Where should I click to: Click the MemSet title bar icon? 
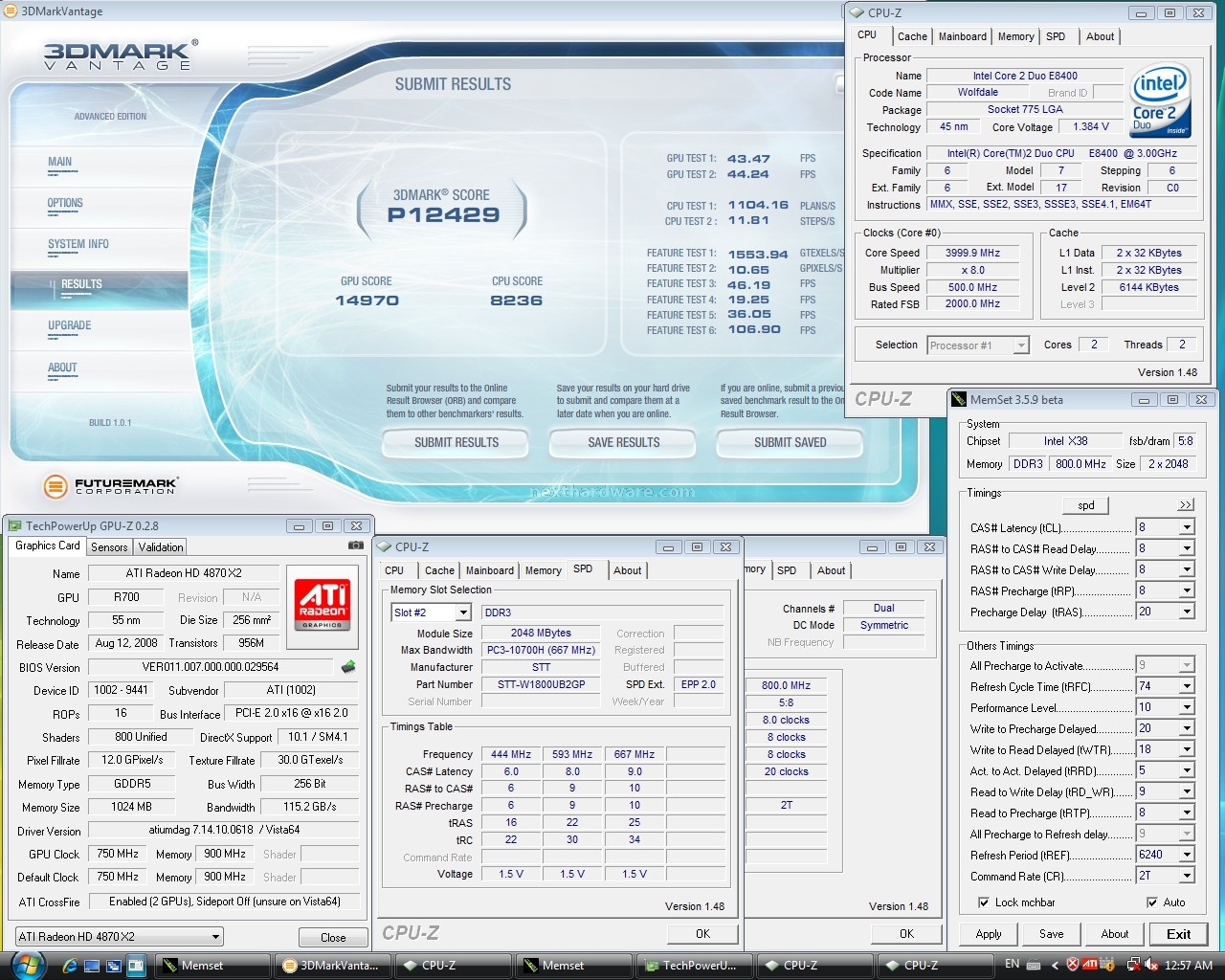[960, 399]
